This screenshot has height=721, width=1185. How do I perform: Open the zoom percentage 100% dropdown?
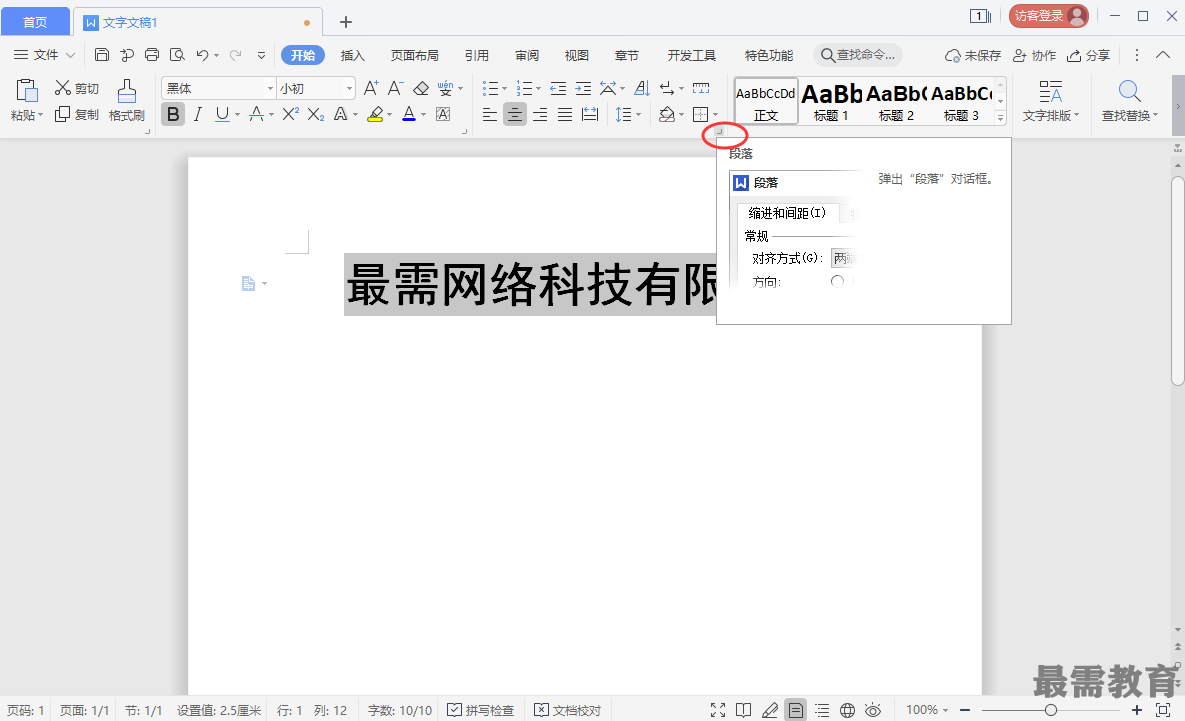tap(927, 710)
